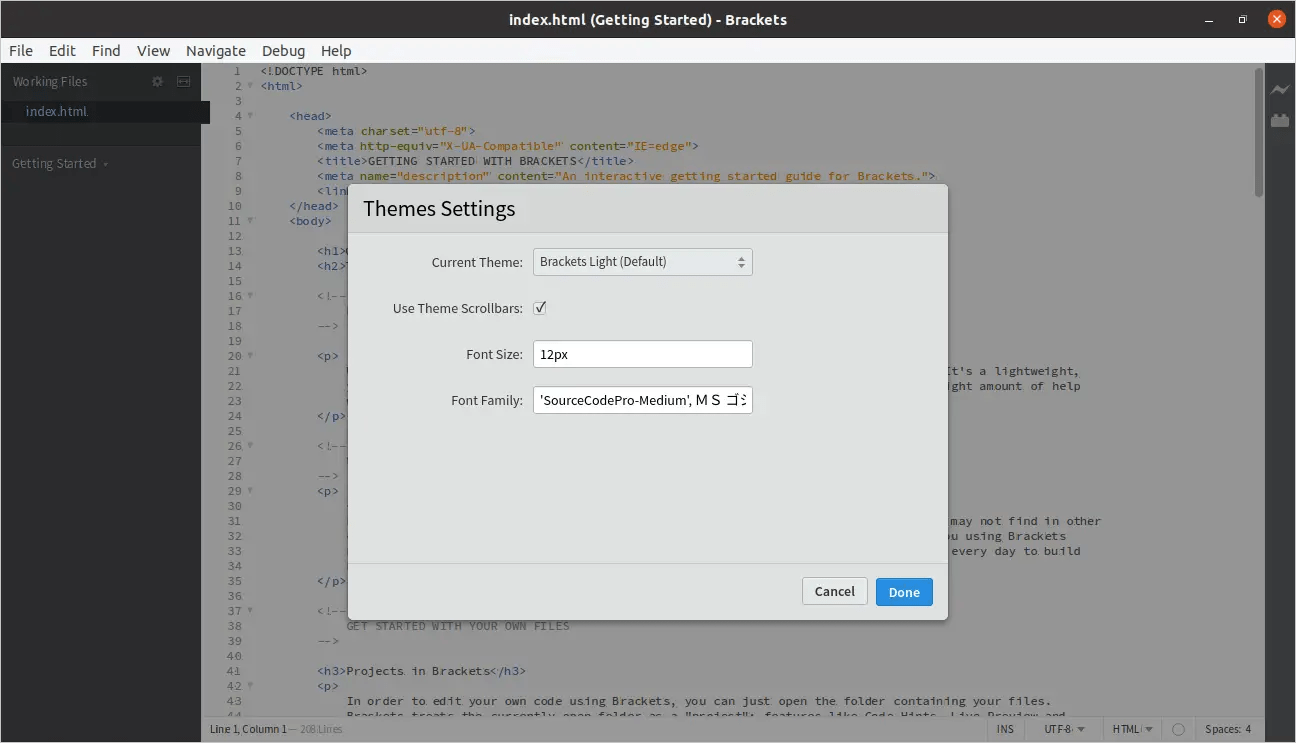Toggle the INS insert mode indicator
1296x743 pixels.
tap(1005, 729)
